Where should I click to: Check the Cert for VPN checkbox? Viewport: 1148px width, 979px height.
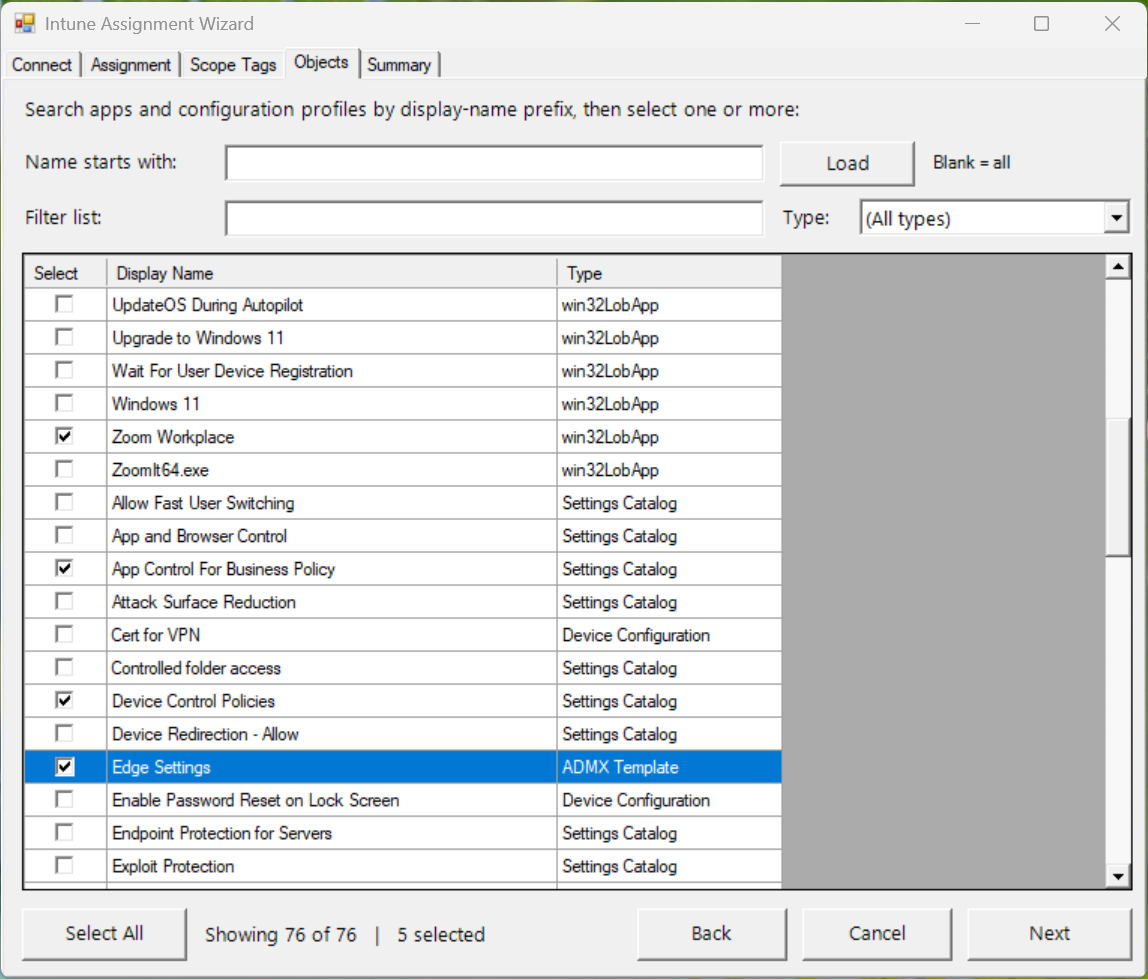tap(64, 634)
